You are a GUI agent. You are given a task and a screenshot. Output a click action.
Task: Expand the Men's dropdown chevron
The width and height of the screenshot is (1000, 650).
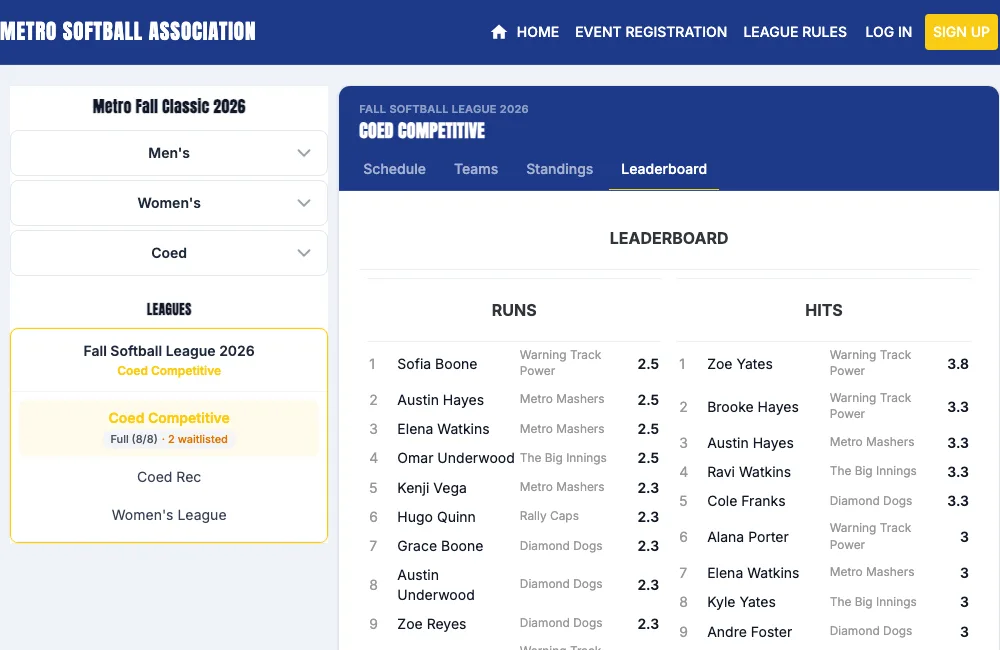(304, 153)
